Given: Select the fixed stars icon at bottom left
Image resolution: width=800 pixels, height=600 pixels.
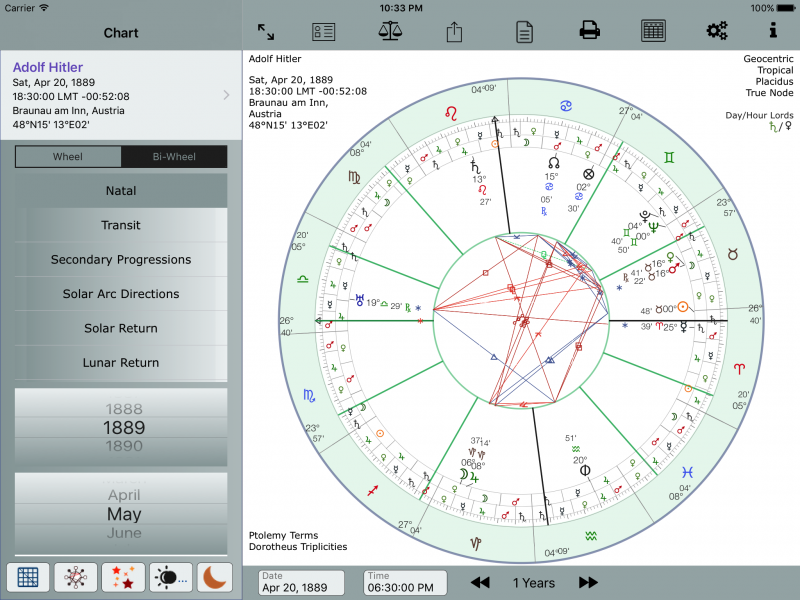Looking at the screenshot, I should coord(121,577).
